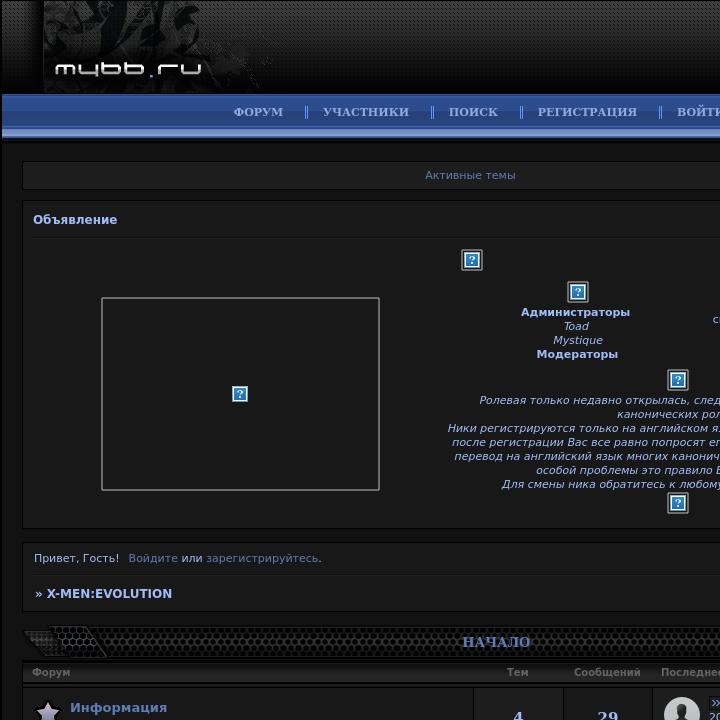Open the ПОИСК menu item
This screenshot has height=720, width=720.
[473, 112]
